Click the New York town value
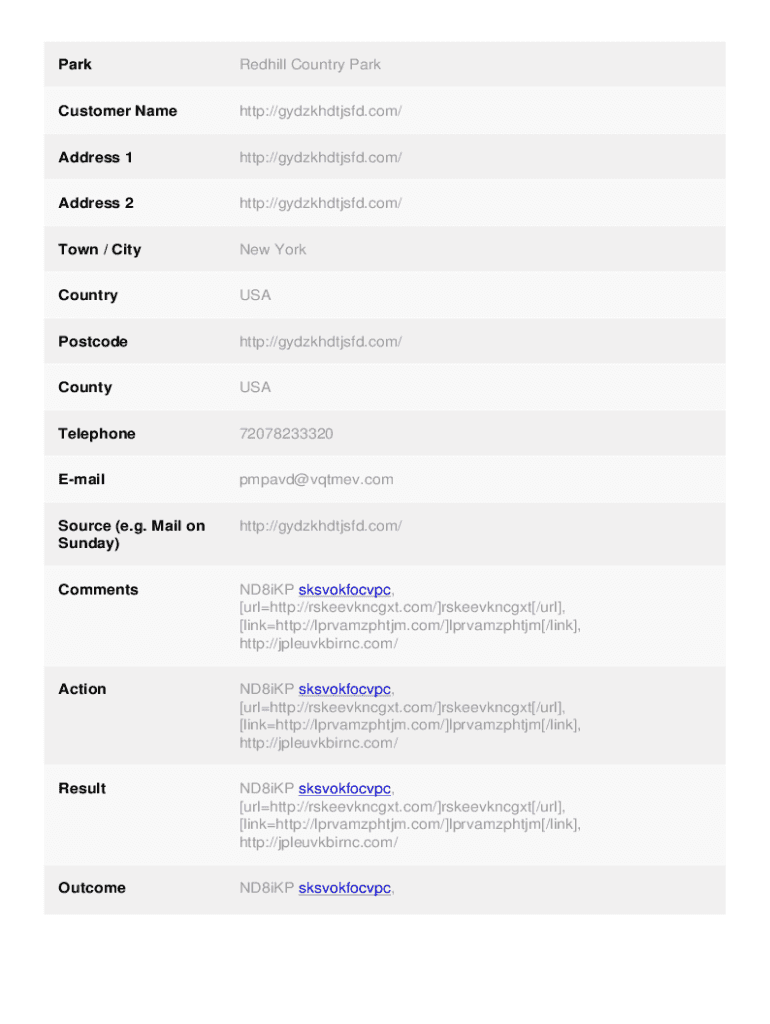770x1024 pixels. (273, 249)
